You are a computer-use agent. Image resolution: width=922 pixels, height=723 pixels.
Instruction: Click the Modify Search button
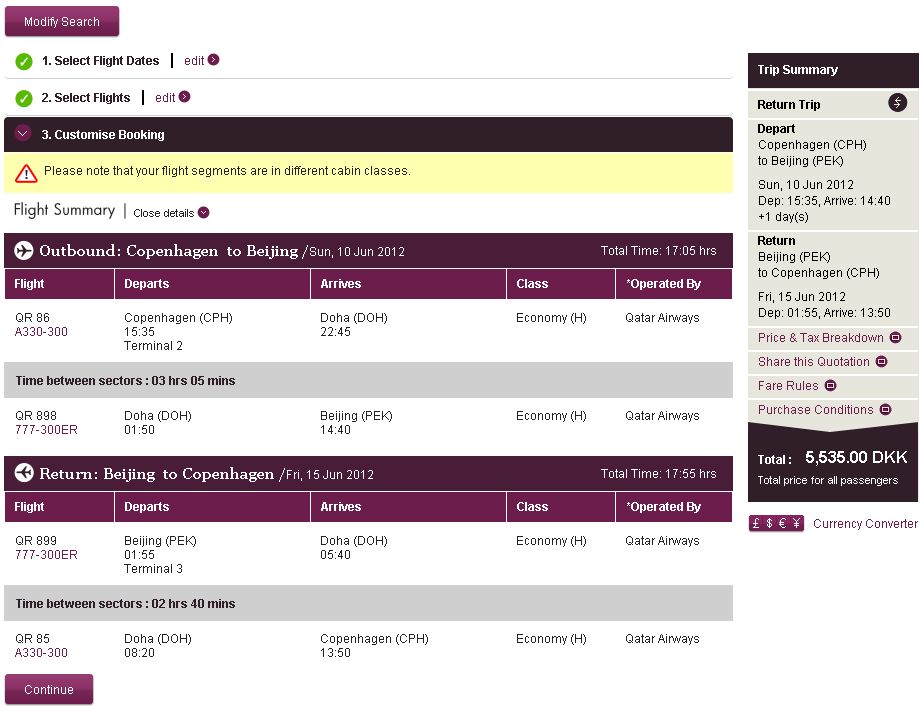[62, 21]
